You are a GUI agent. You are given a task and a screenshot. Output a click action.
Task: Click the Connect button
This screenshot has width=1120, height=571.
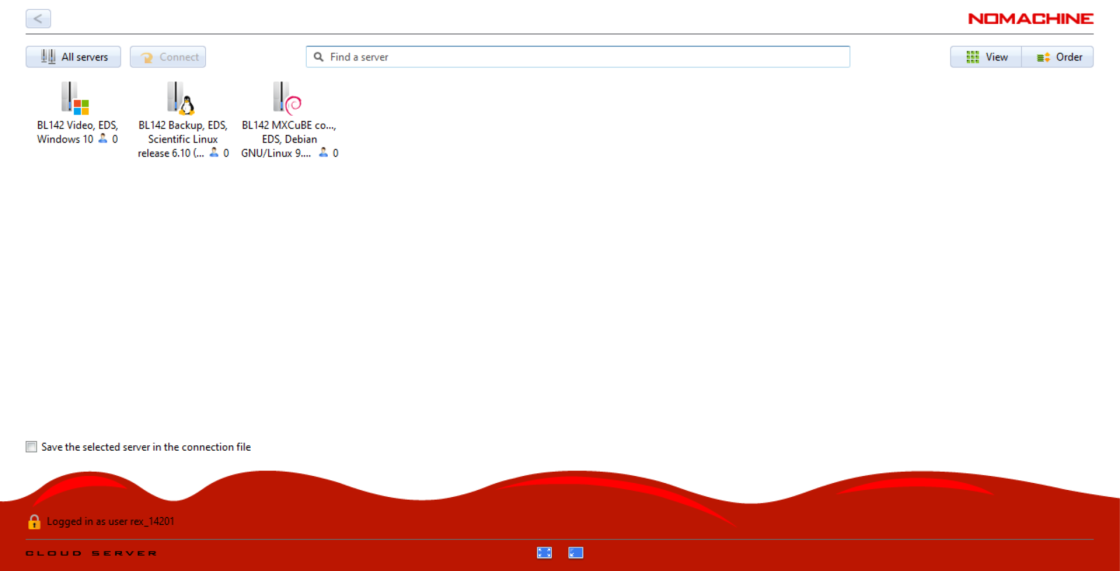168,57
